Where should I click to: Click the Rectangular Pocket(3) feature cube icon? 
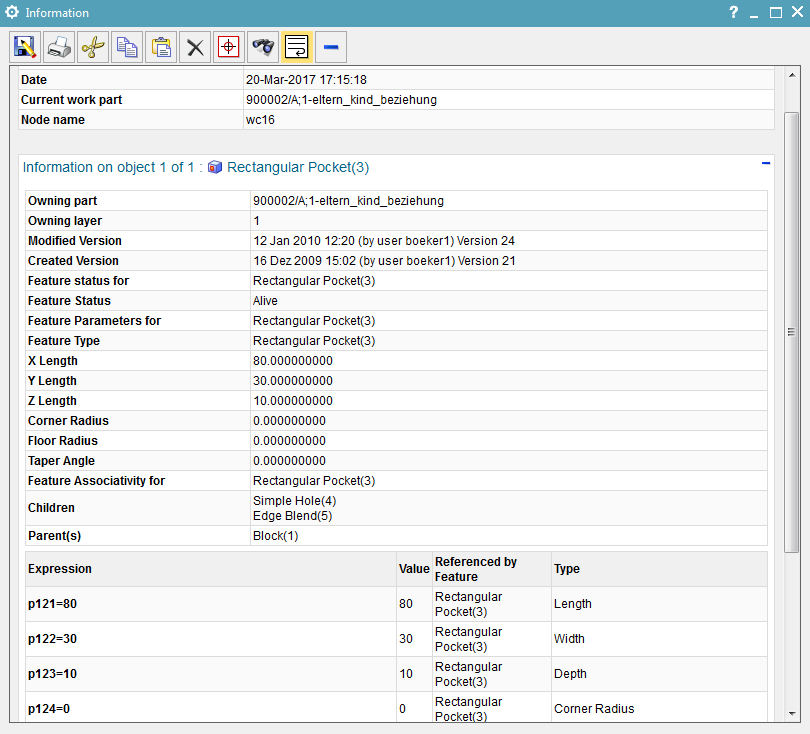pos(215,167)
